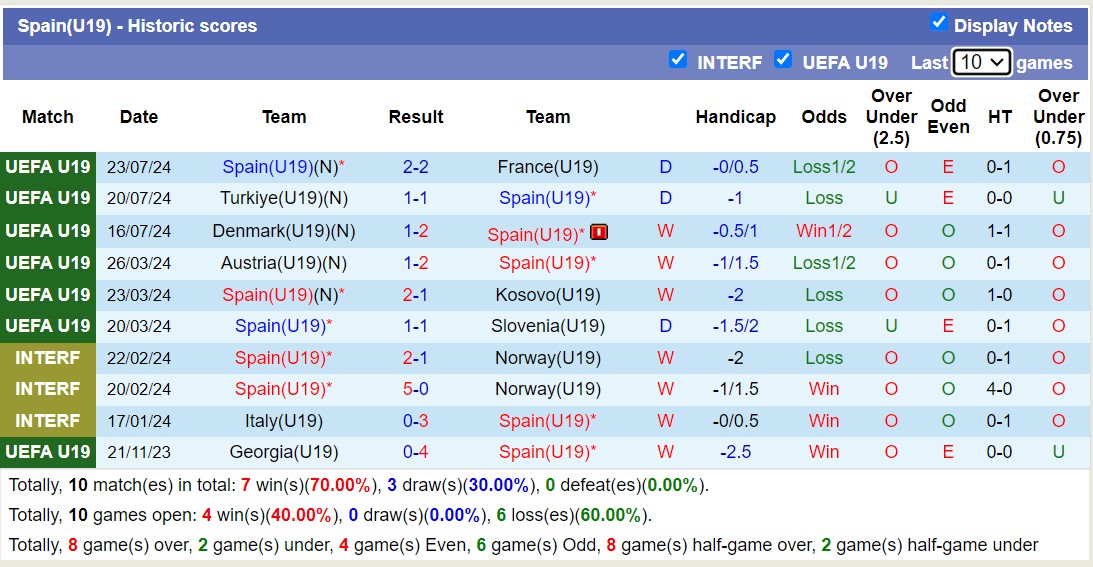Uncheck the UEFA U19 filter checkbox
The height and width of the screenshot is (567, 1093).
(x=783, y=60)
